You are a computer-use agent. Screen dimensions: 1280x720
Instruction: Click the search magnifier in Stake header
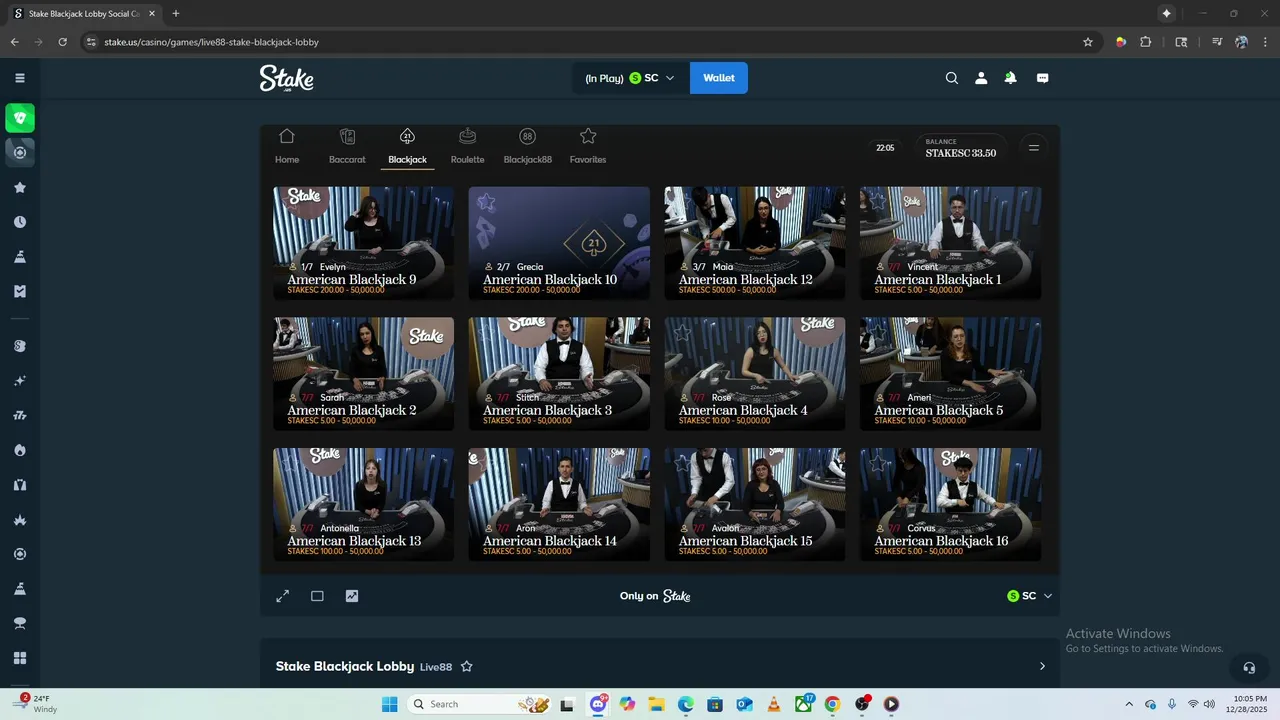[952, 78]
